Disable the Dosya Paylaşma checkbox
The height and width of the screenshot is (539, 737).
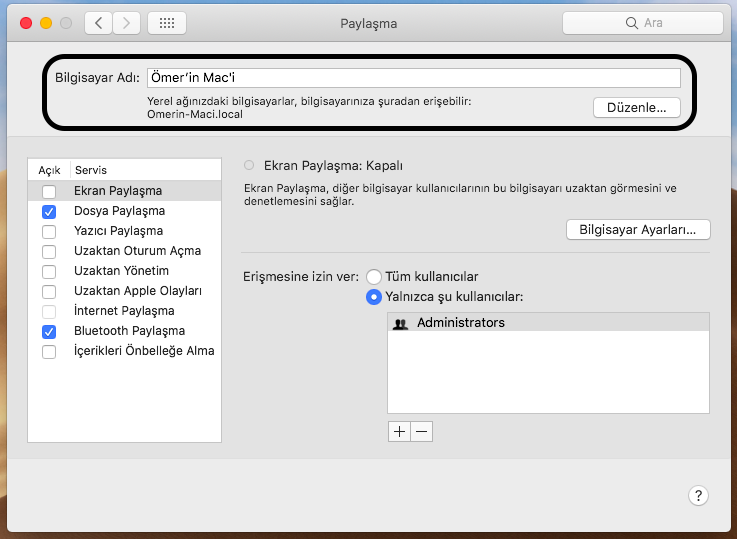(49, 211)
